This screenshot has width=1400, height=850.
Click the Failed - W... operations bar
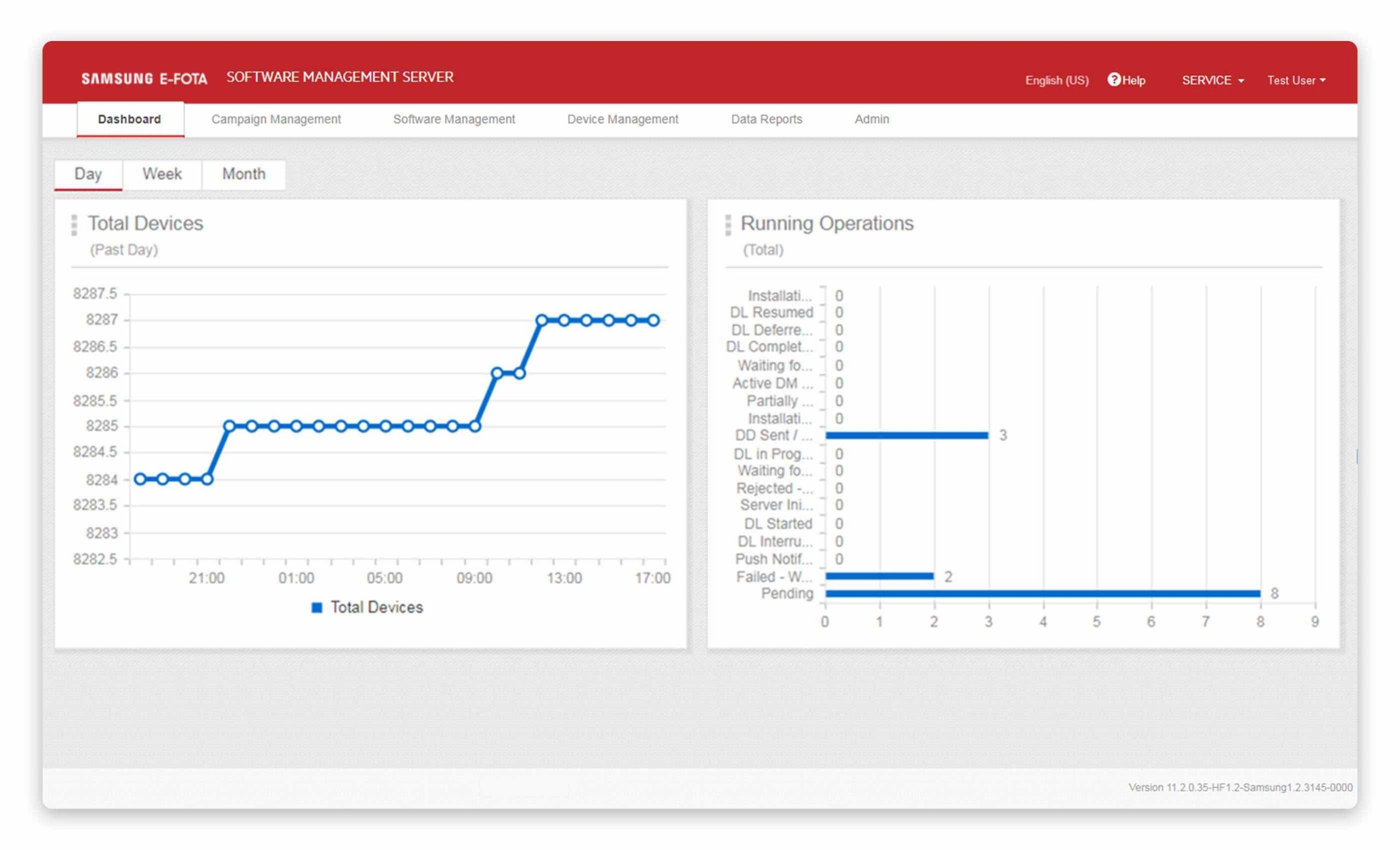(879, 576)
